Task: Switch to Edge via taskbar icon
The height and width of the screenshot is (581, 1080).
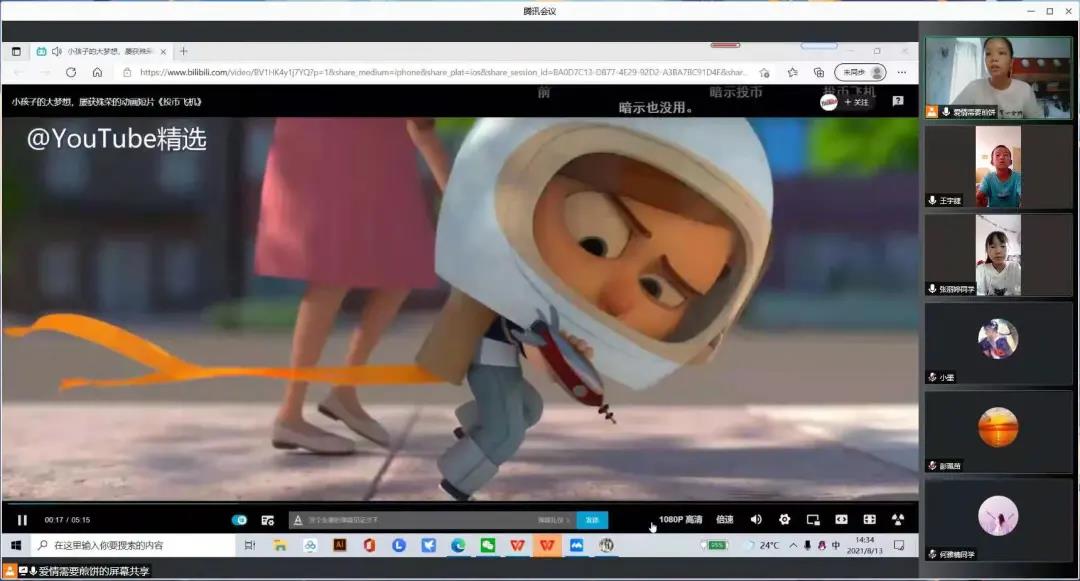Action: (458, 545)
